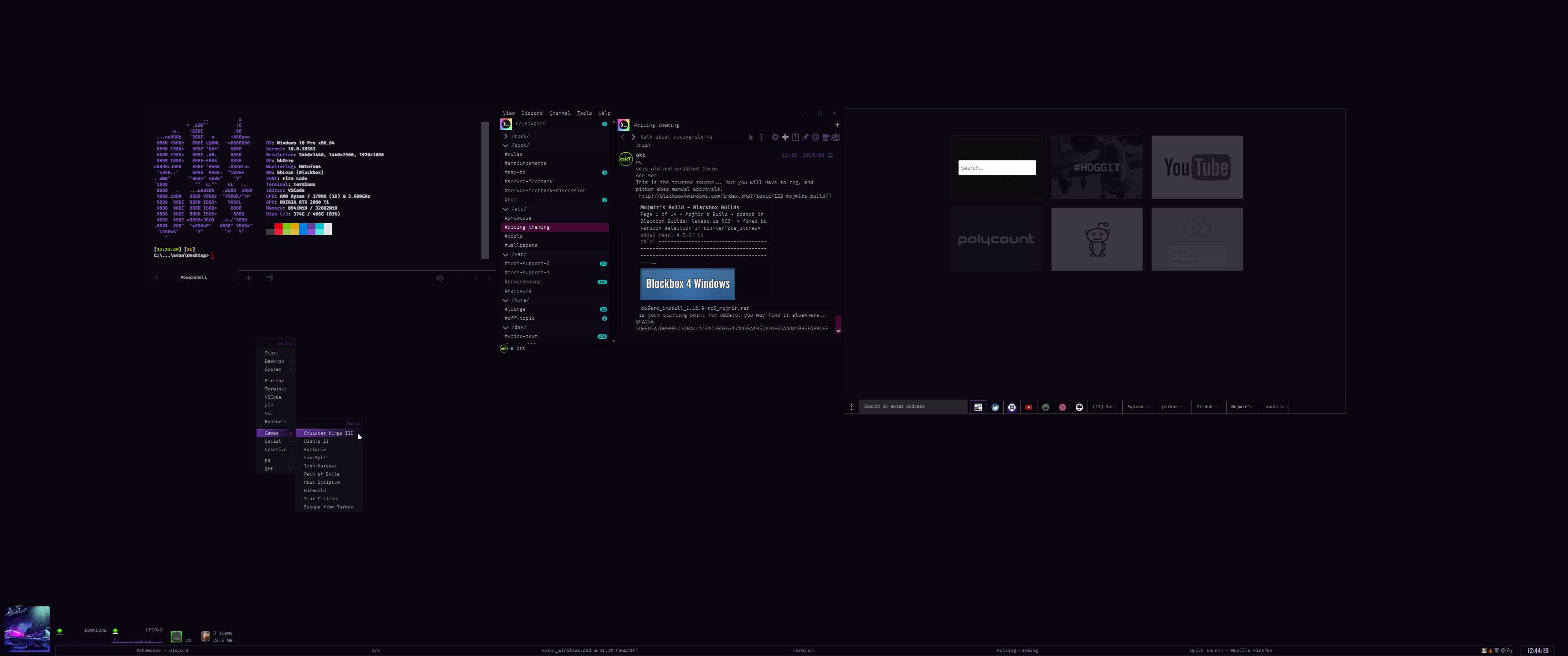Add new terminal tab with plus icon
The height and width of the screenshot is (656, 1568).
pyautogui.click(x=248, y=277)
